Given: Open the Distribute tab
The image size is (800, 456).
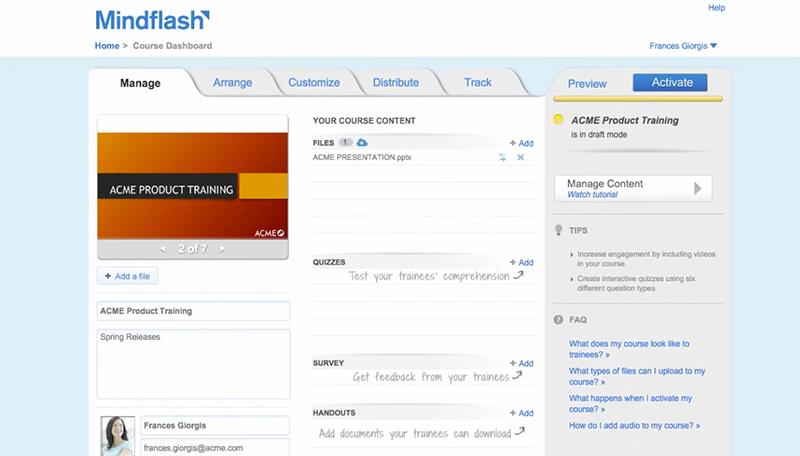Looking at the screenshot, I should [396, 83].
